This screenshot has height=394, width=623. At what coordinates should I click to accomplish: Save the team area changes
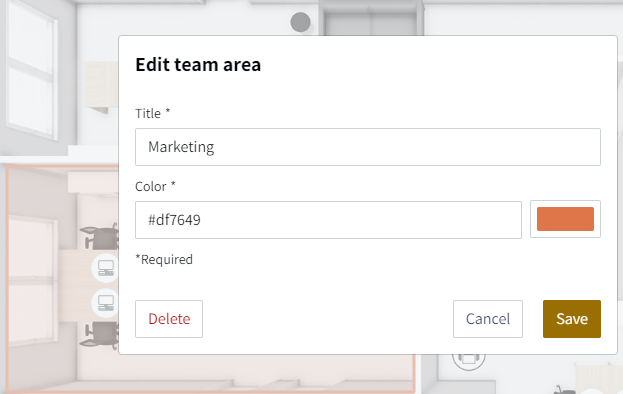point(572,319)
